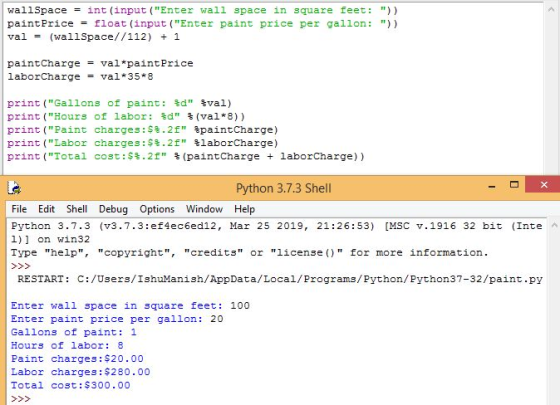The width and height of the screenshot is (560, 405).
Task: Click the wallSpace input line in editor
Action: [202, 10]
